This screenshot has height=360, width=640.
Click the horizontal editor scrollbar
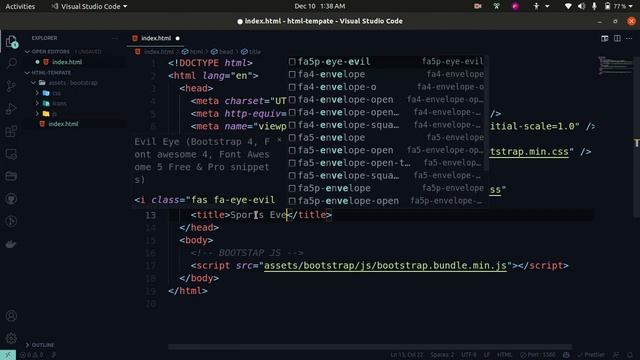[370, 347]
